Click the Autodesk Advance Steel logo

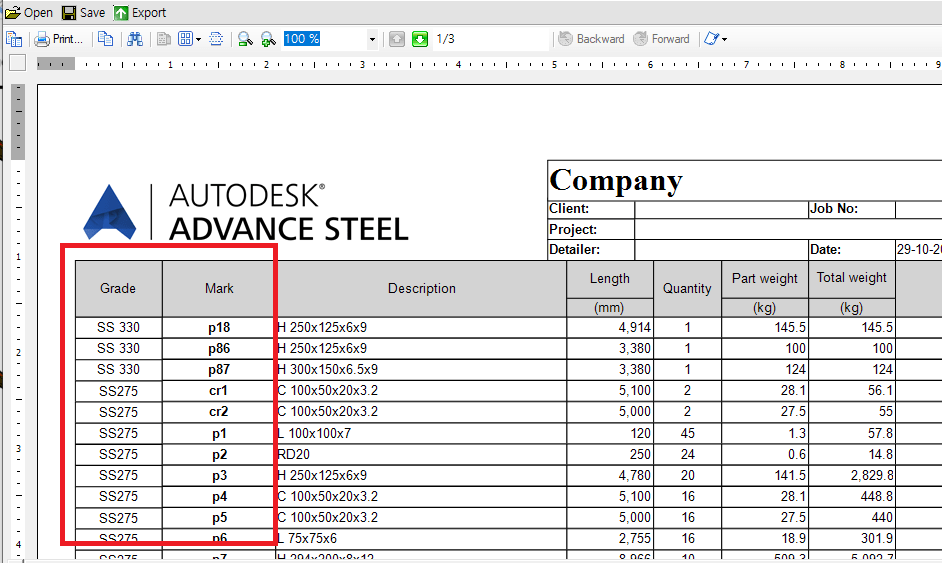(x=245, y=212)
